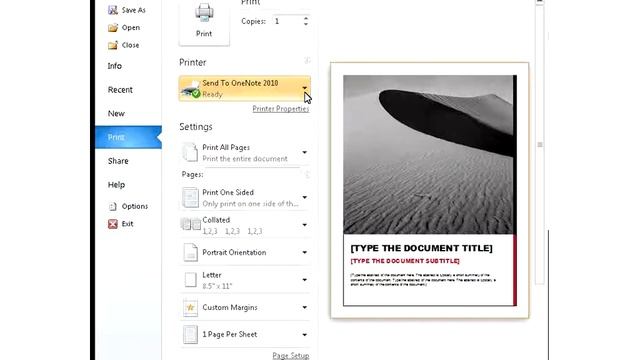Click the Collated pages icon
This screenshot has height=360, width=640.
[x=191, y=224]
